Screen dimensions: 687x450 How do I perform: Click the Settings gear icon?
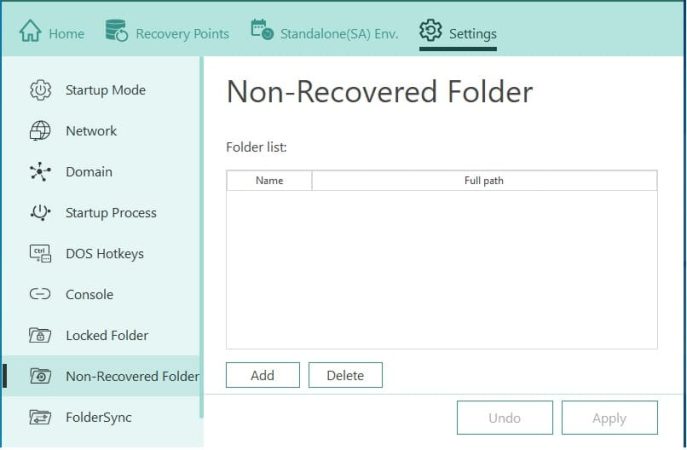[x=431, y=31]
